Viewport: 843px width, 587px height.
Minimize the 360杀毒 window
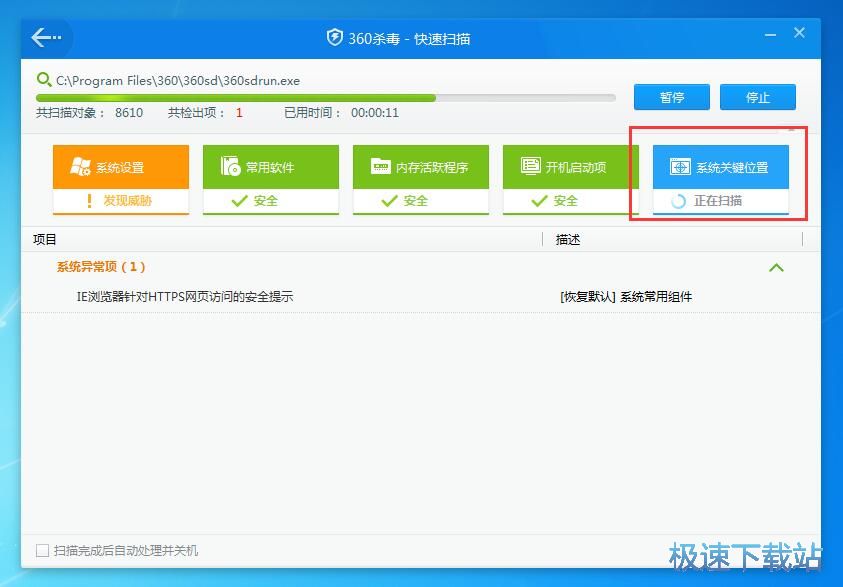click(770, 35)
